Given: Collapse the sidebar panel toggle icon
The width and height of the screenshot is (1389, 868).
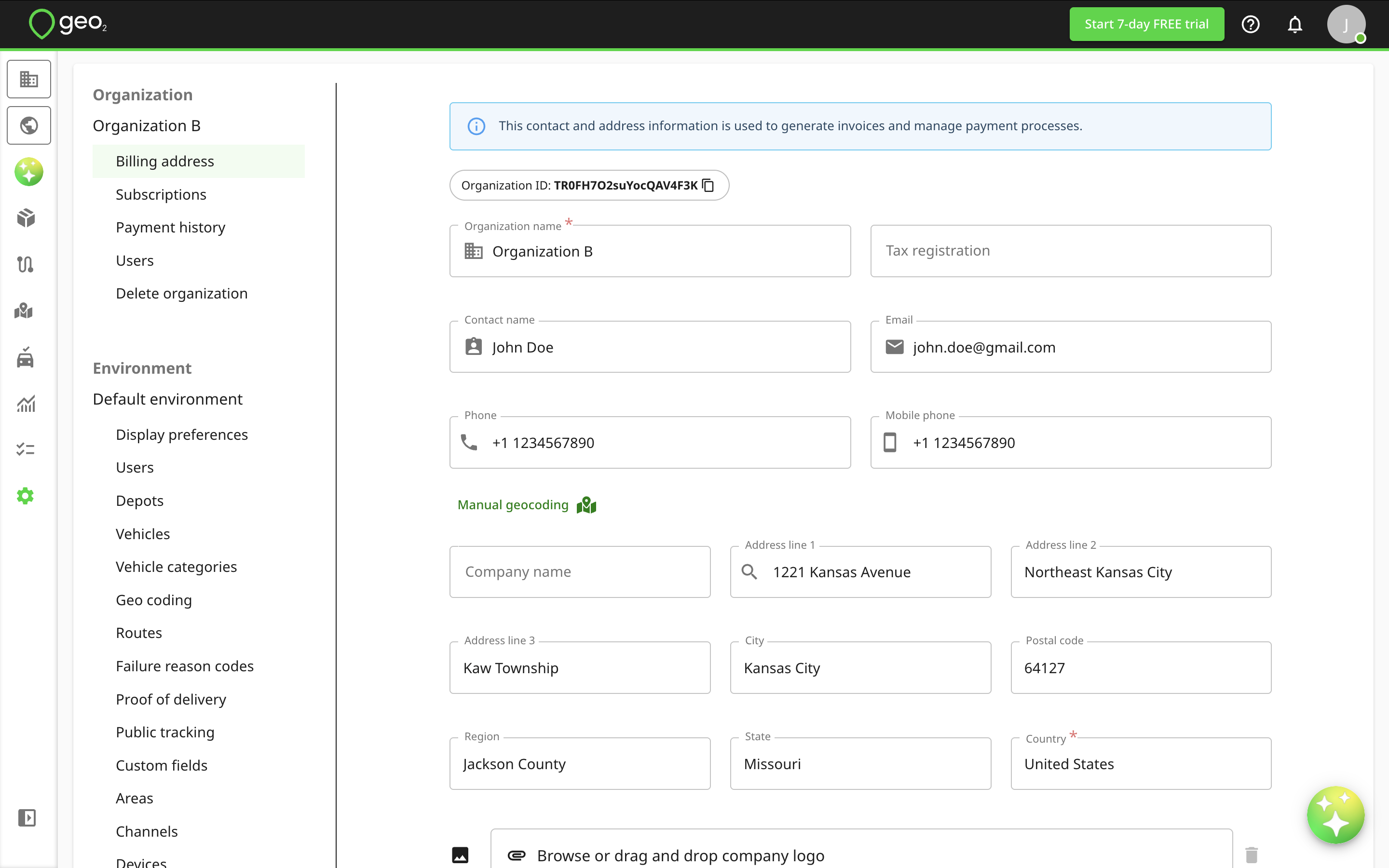Looking at the screenshot, I should tap(27, 817).
